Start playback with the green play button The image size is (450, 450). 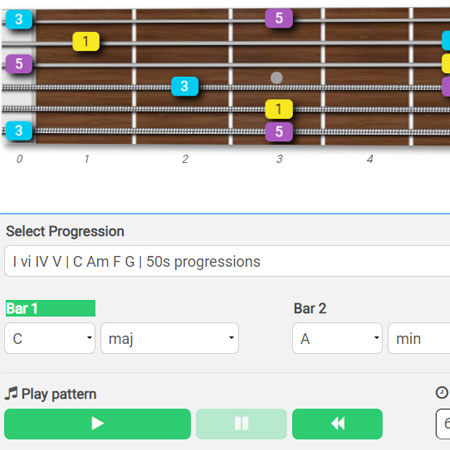(x=97, y=424)
